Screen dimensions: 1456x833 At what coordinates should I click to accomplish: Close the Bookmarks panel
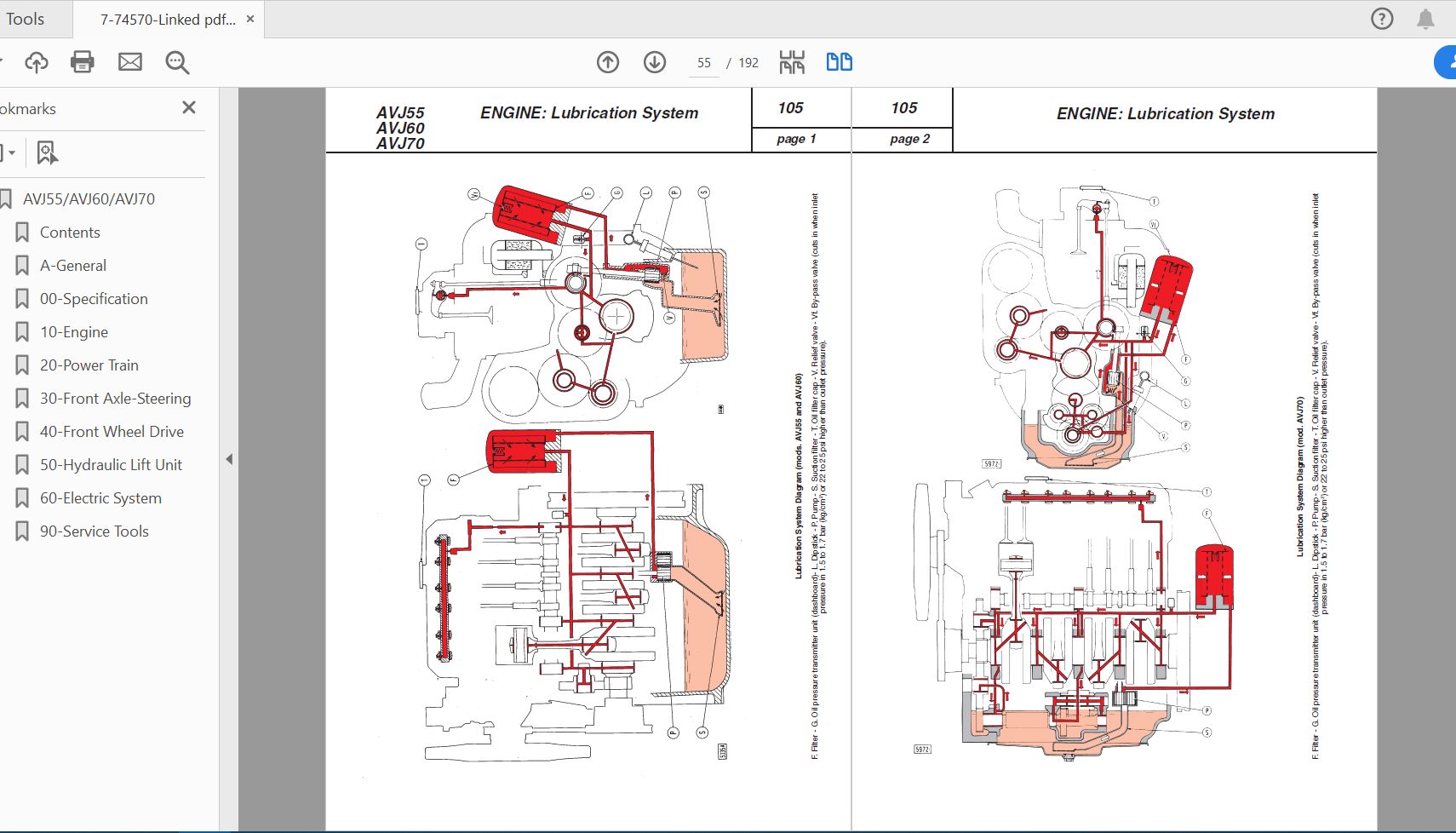point(189,107)
